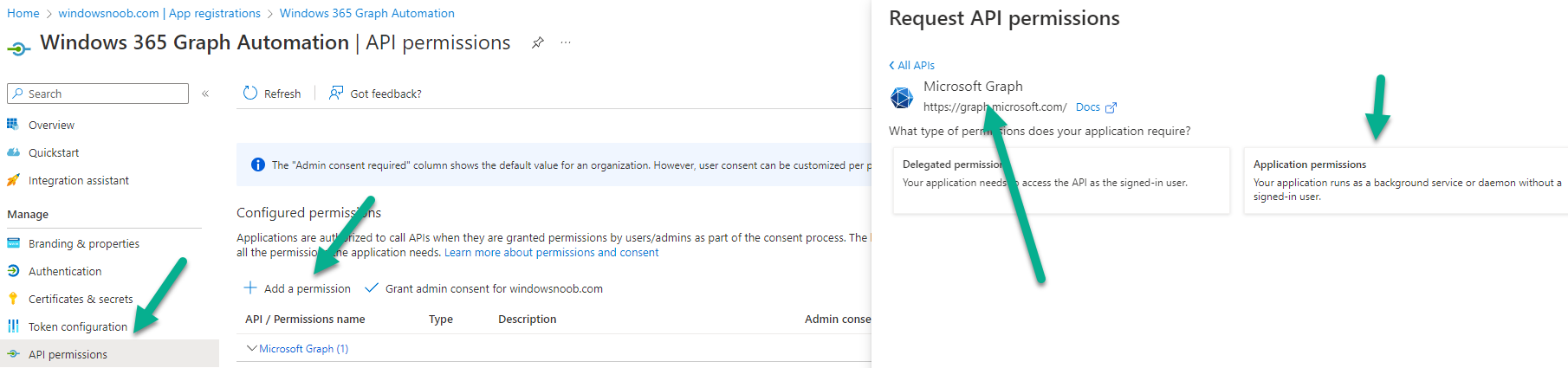
Task: Open Authentication page
Action: 65,271
